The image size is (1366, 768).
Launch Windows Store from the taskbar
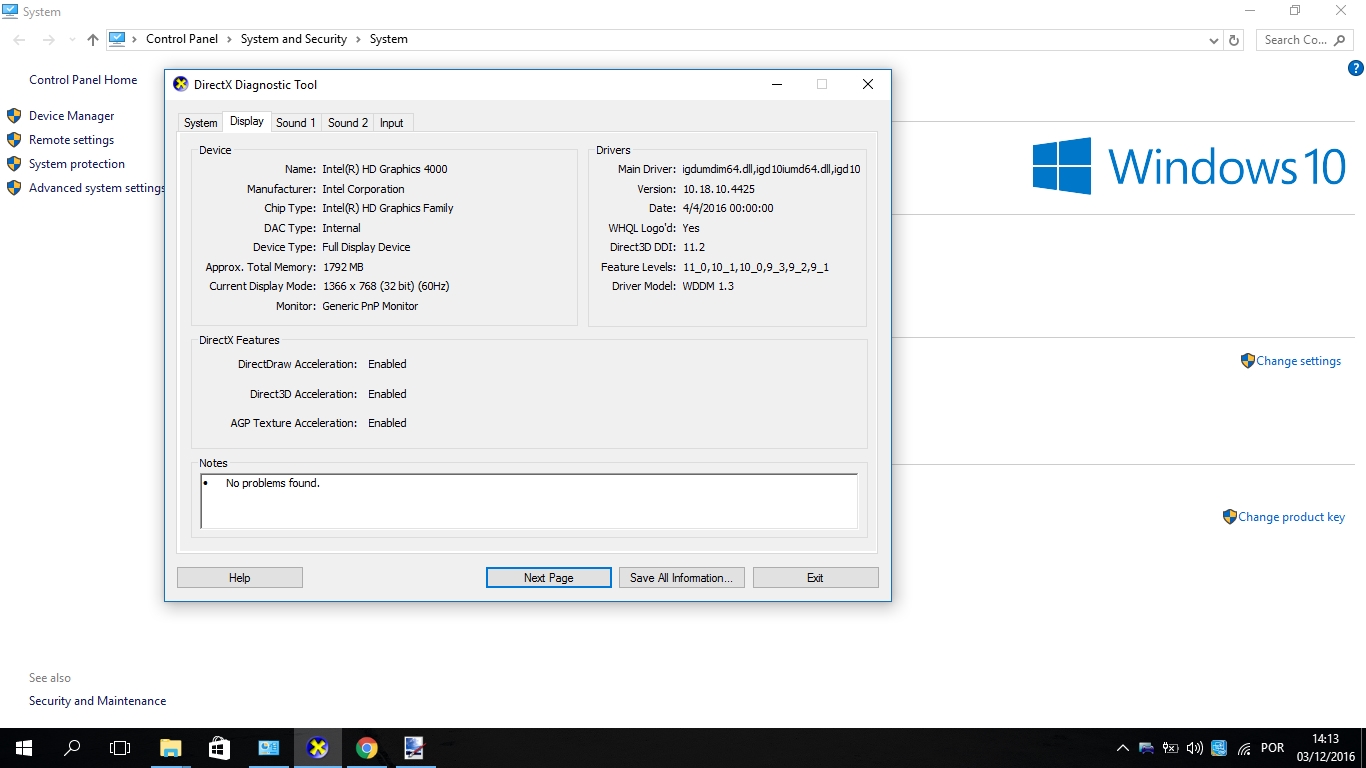coord(220,747)
